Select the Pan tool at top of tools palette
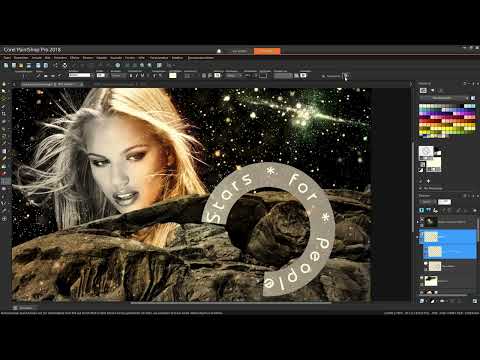Image resolution: width=480 pixels, height=360 pixels. click(x=4, y=84)
